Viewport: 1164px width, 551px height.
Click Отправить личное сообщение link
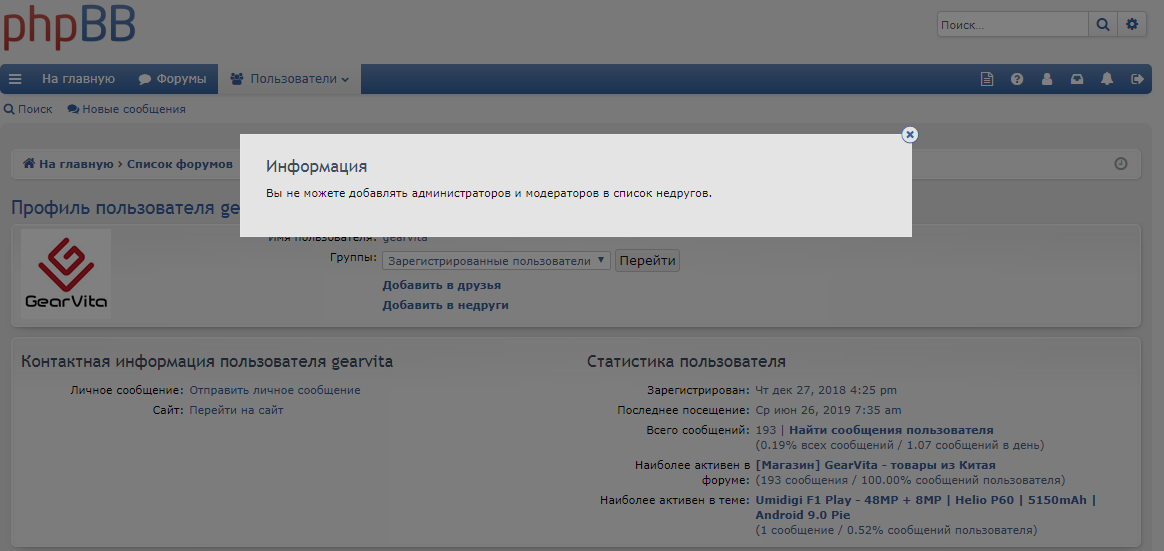tap(275, 390)
